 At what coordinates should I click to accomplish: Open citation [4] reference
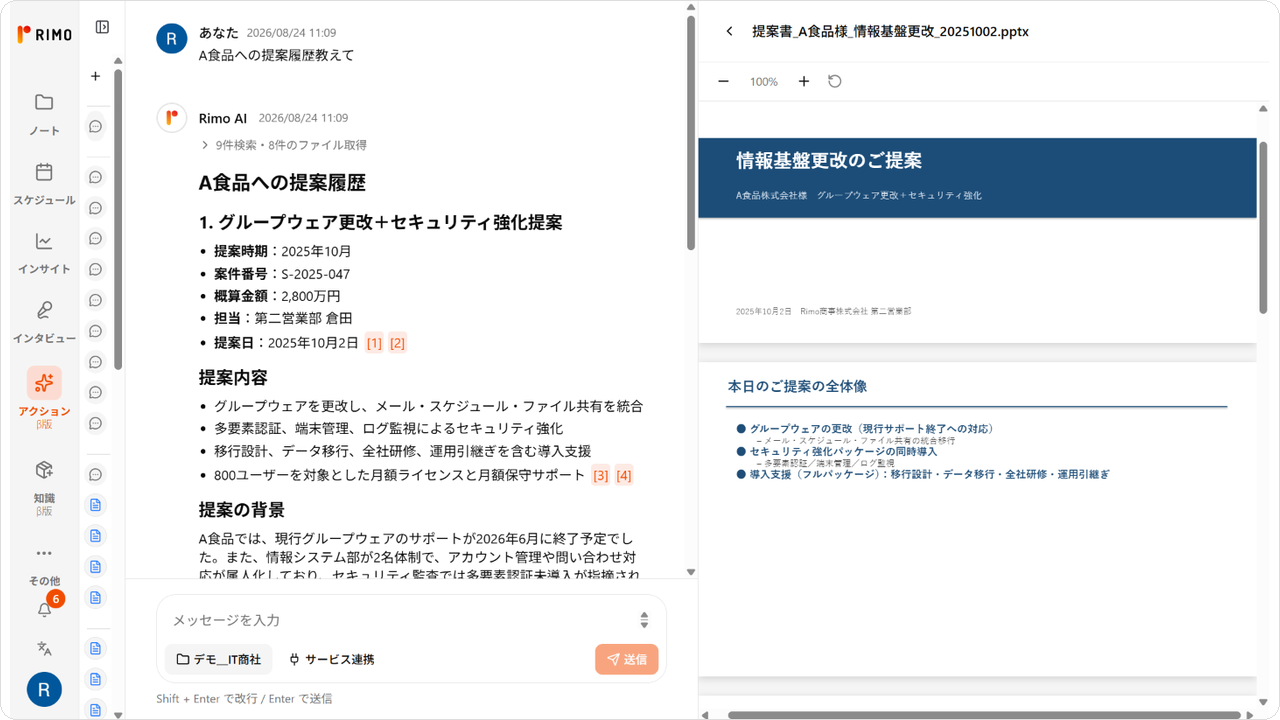click(x=623, y=475)
